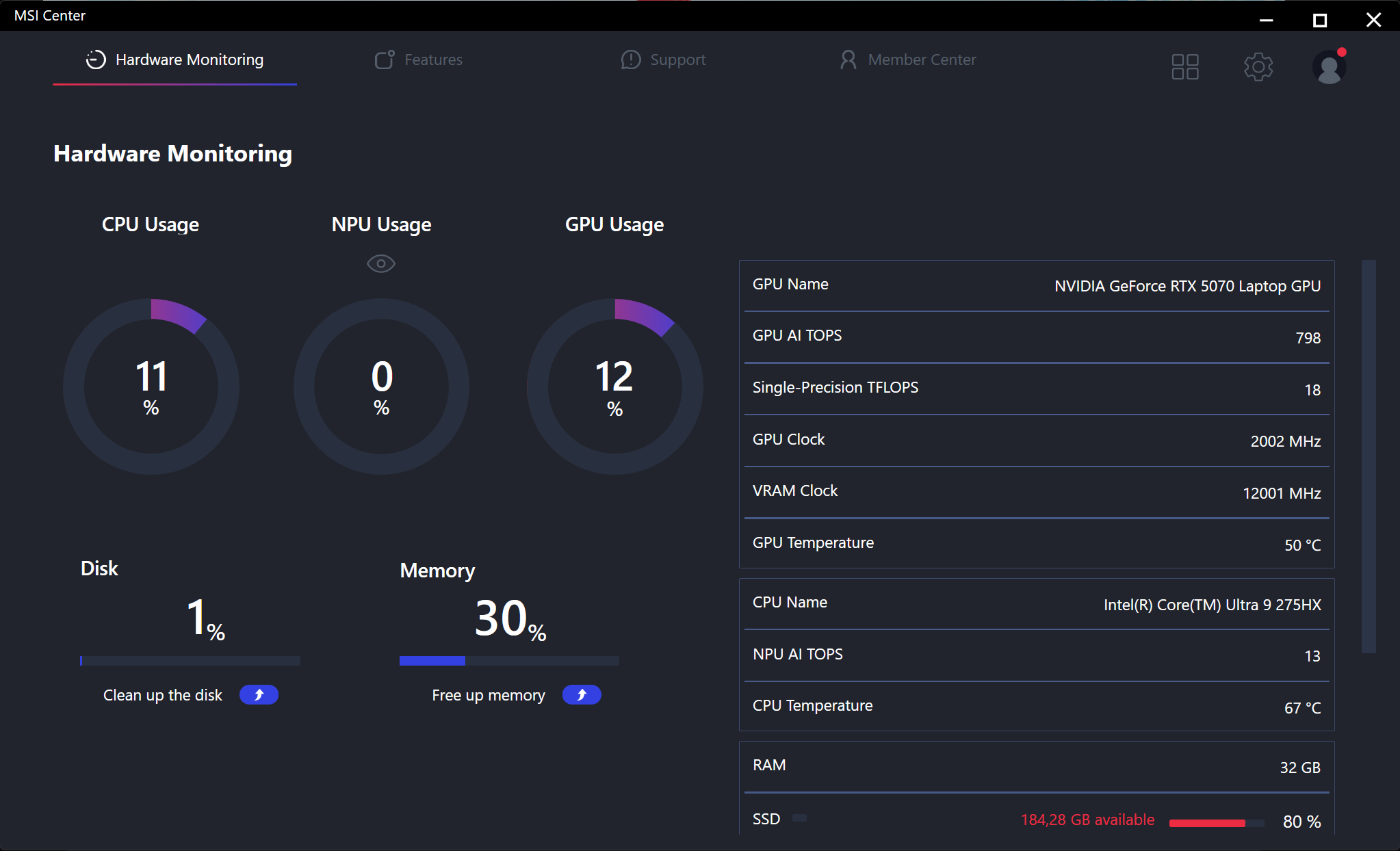Switch to the Member Center tab

point(908,60)
